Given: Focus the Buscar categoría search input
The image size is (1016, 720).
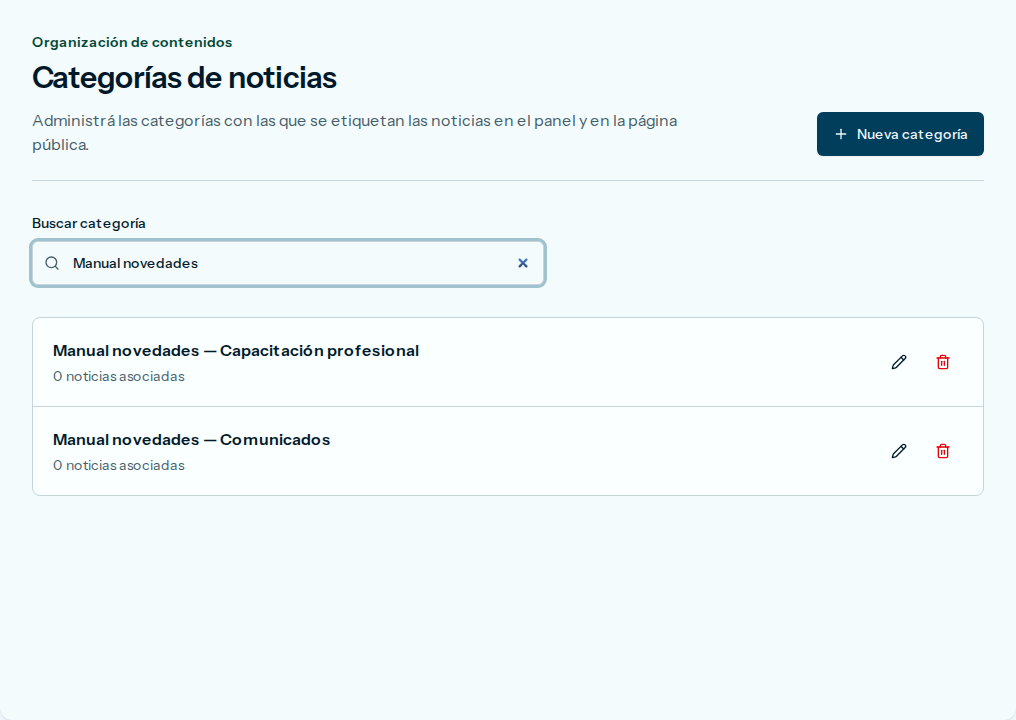Looking at the screenshot, I should point(288,263).
